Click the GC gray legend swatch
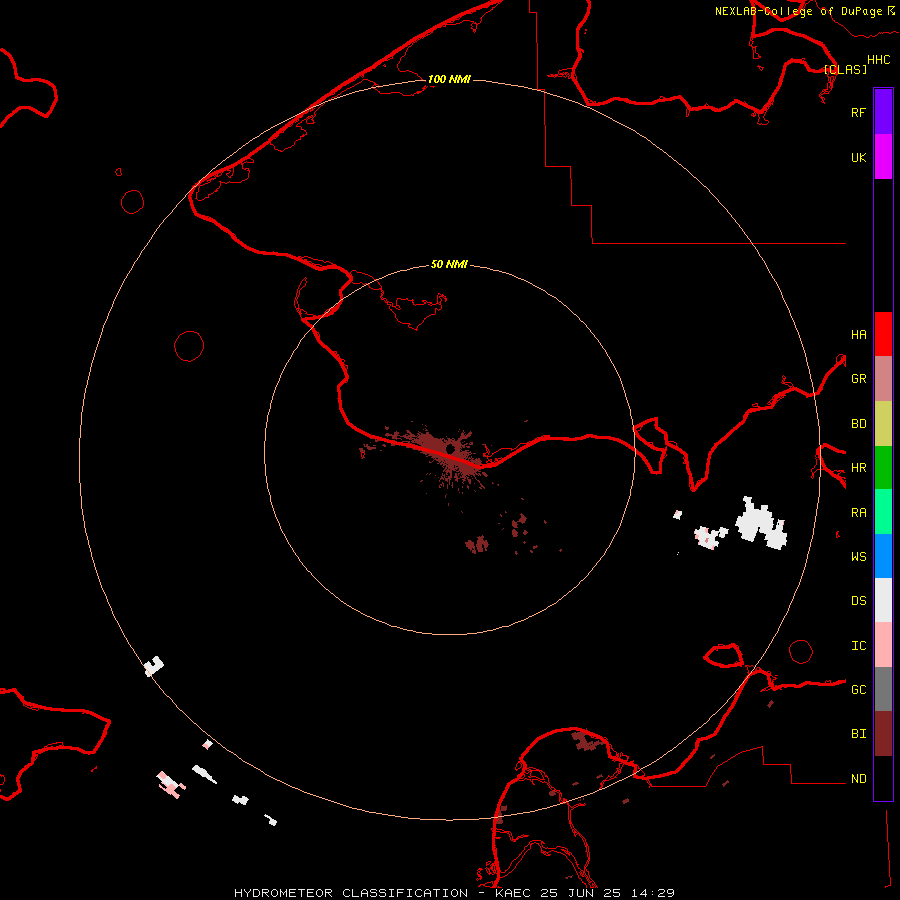The height and width of the screenshot is (900, 900). [x=883, y=689]
